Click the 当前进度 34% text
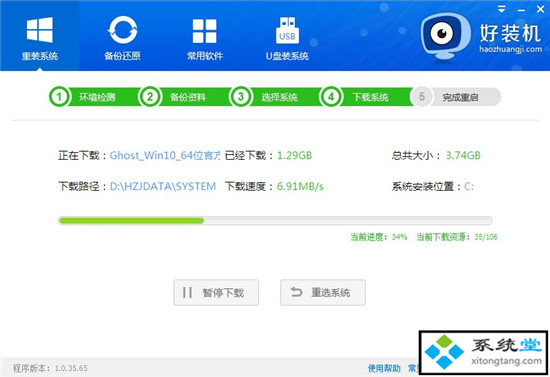This screenshot has width=550, height=377. [379, 237]
